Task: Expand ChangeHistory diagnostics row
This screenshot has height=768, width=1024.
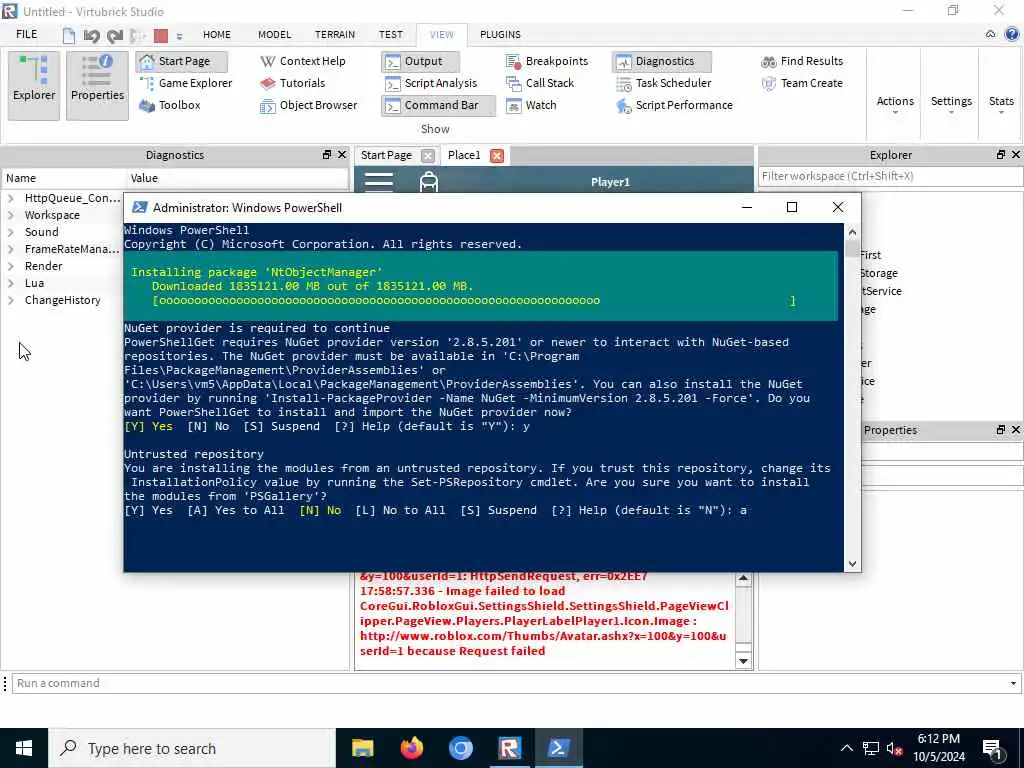Action: (x=10, y=300)
